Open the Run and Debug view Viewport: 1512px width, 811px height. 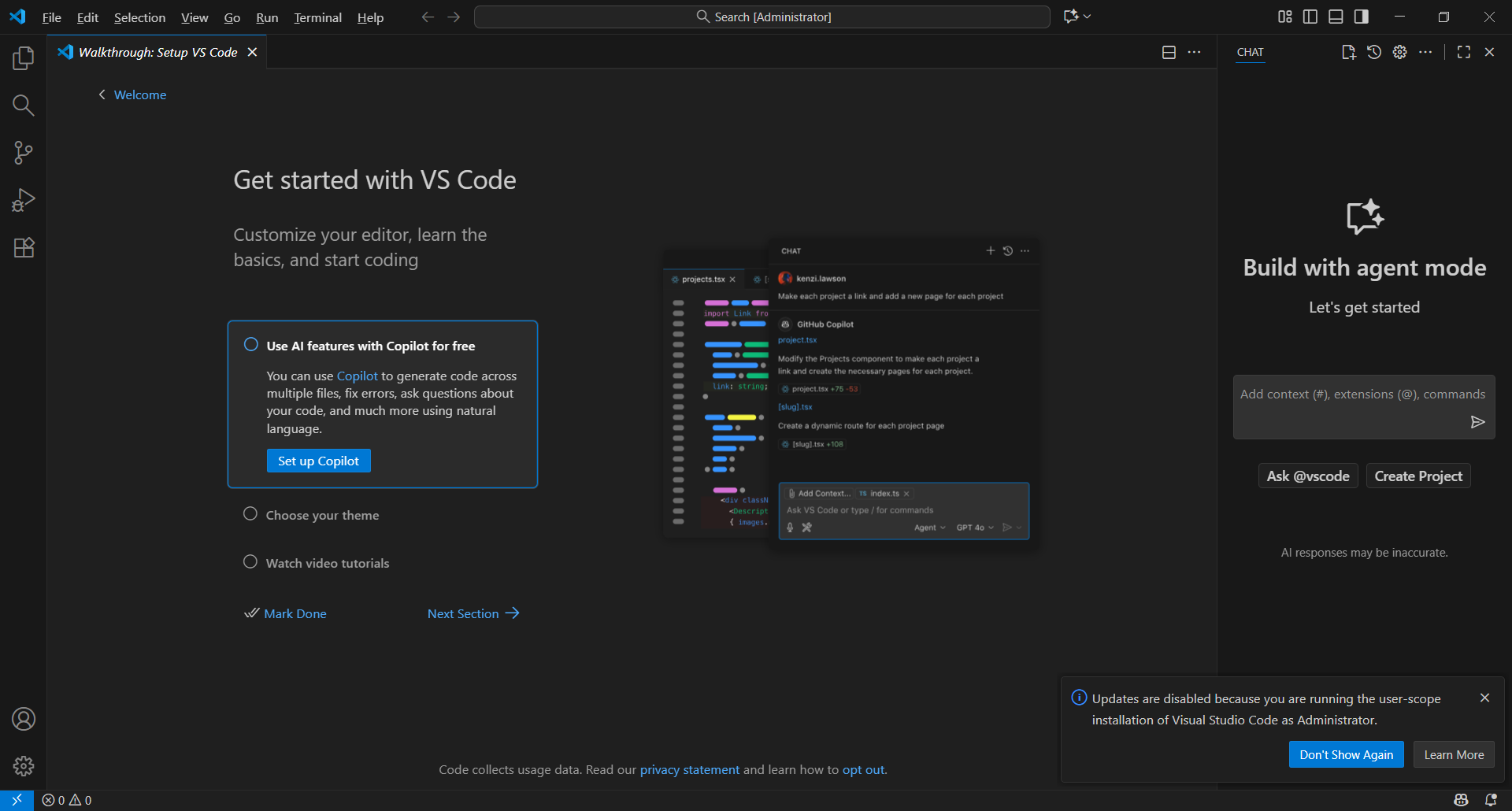(x=24, y=200)
